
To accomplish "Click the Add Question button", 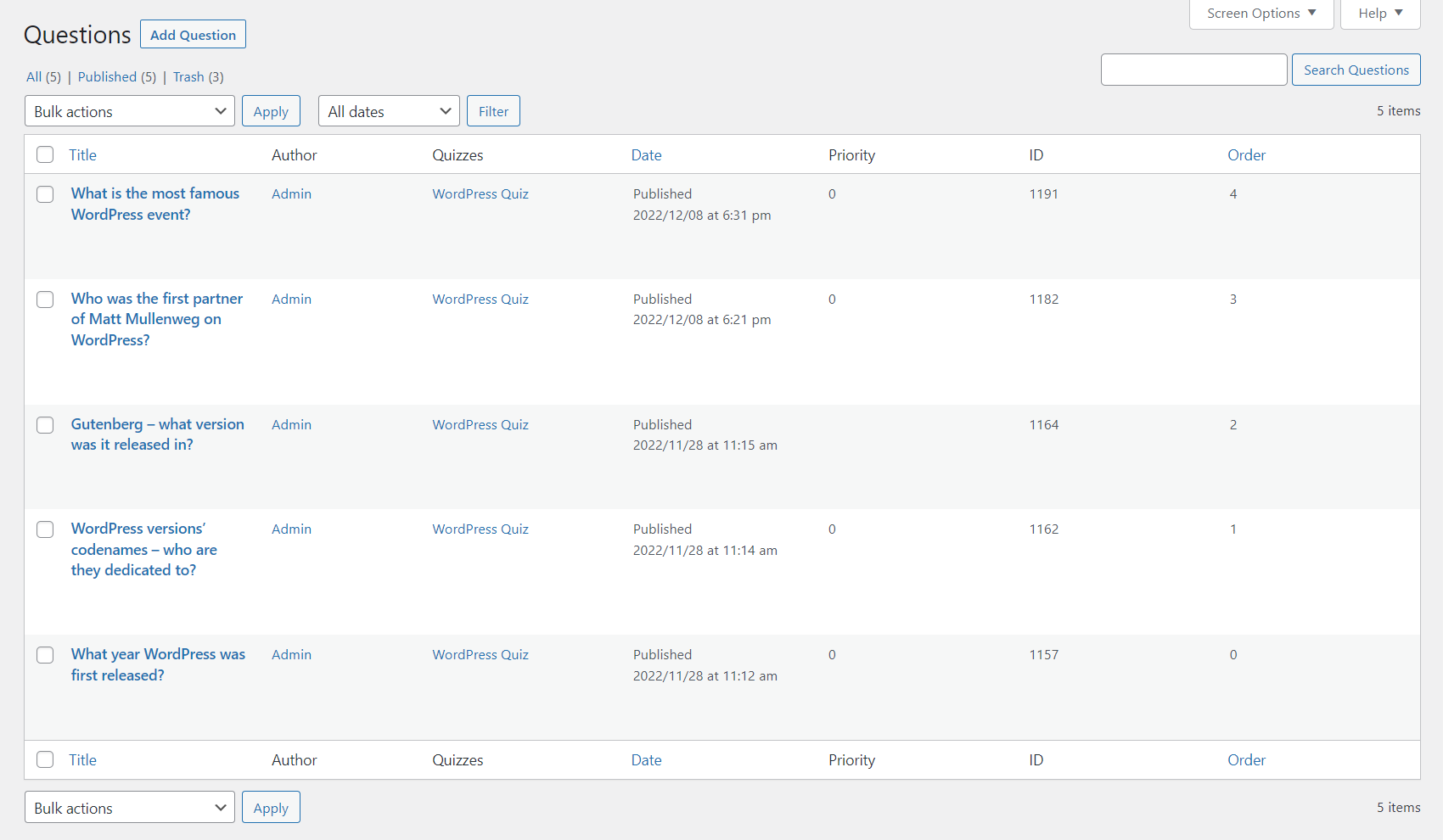I will (x=193, y=35).
